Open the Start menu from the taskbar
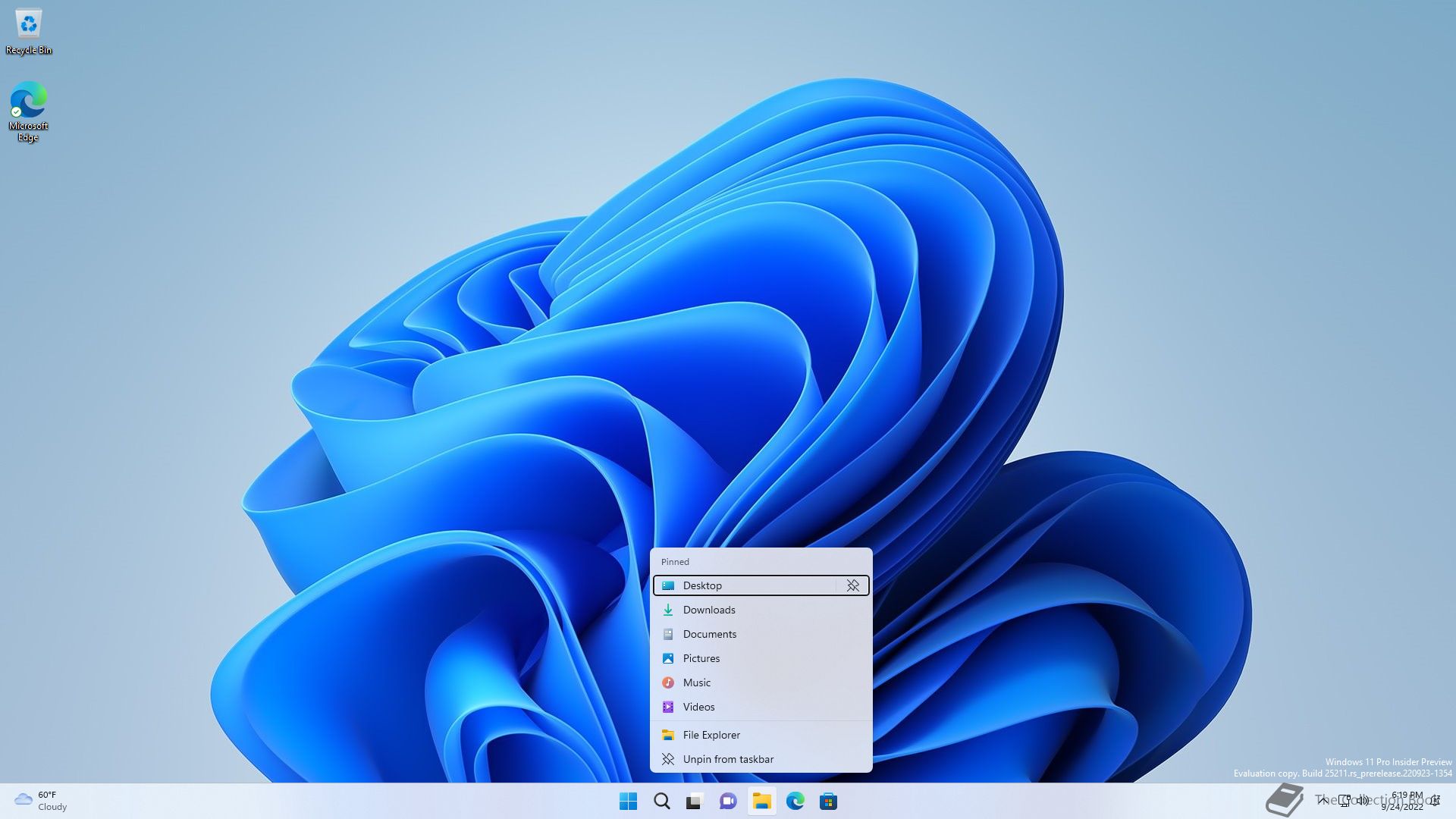Image resolution: width=1456 pixels, height=819 pixels. pyautogui.click(x=628, y=801)
